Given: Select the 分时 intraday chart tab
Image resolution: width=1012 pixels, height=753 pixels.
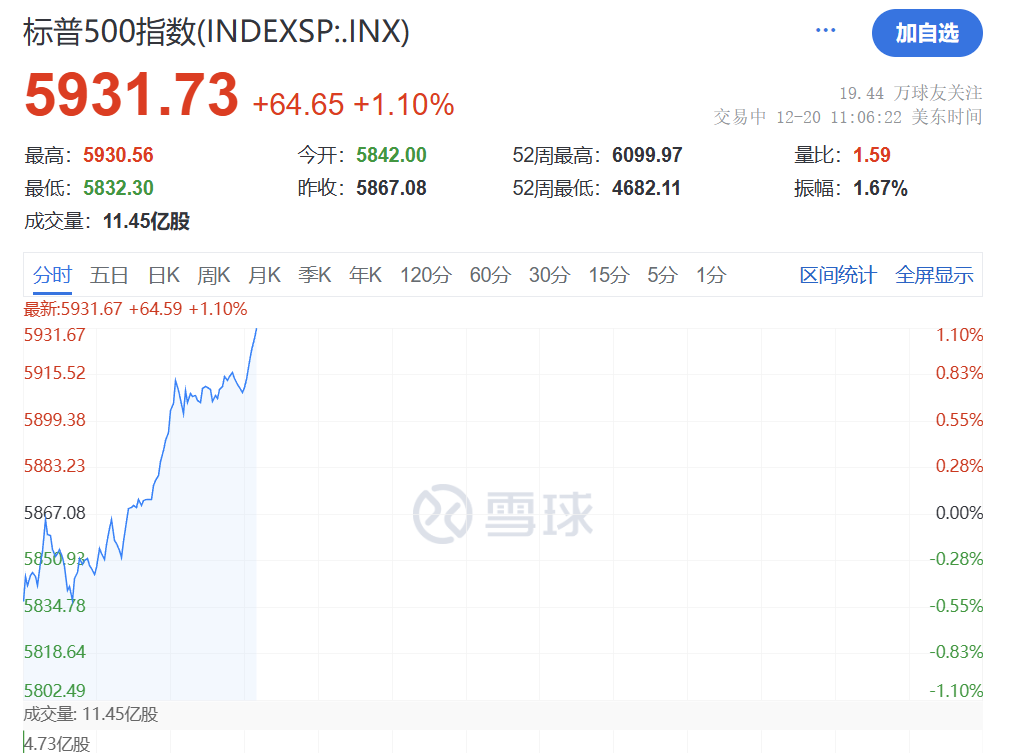Looking at the screenshot, I should (x=52, y=276).
